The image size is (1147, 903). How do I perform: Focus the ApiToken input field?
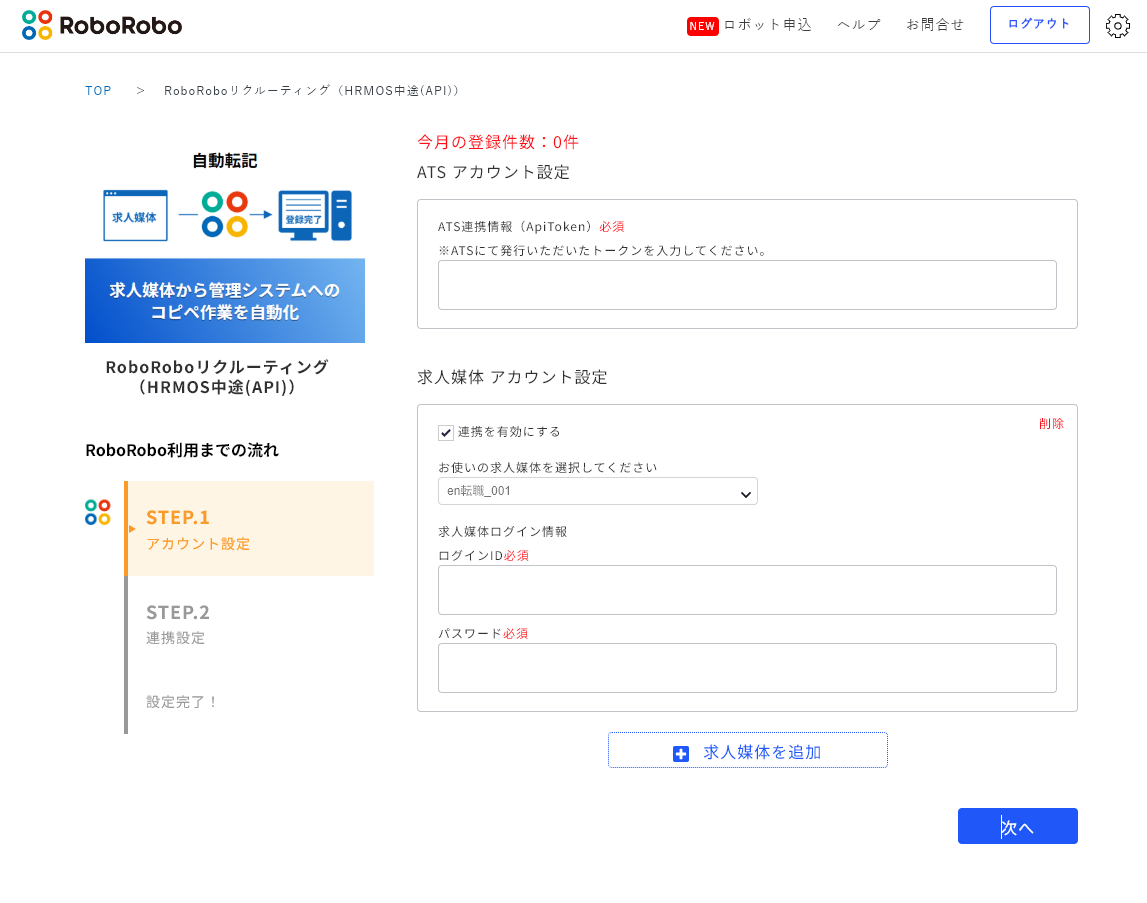click(747, 285)
